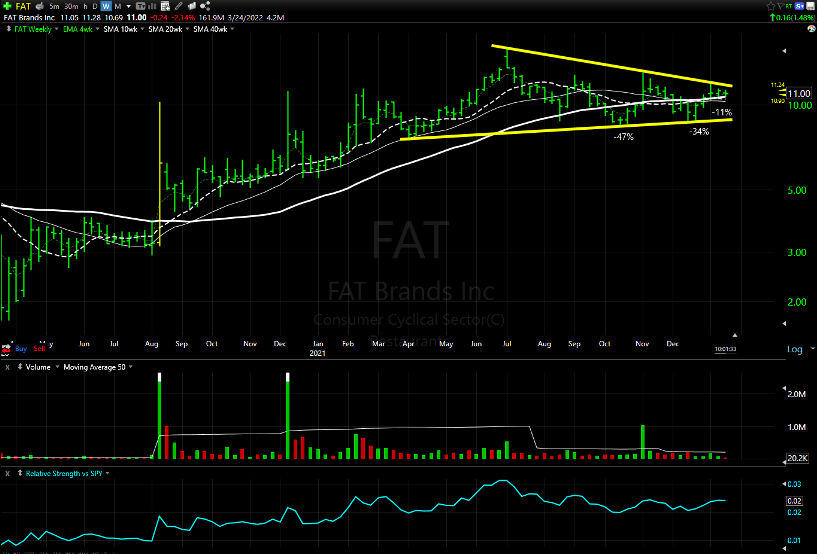Click the green 0.16(1.48%) change readout
The image size is (817, 554).
coord(793,18)
